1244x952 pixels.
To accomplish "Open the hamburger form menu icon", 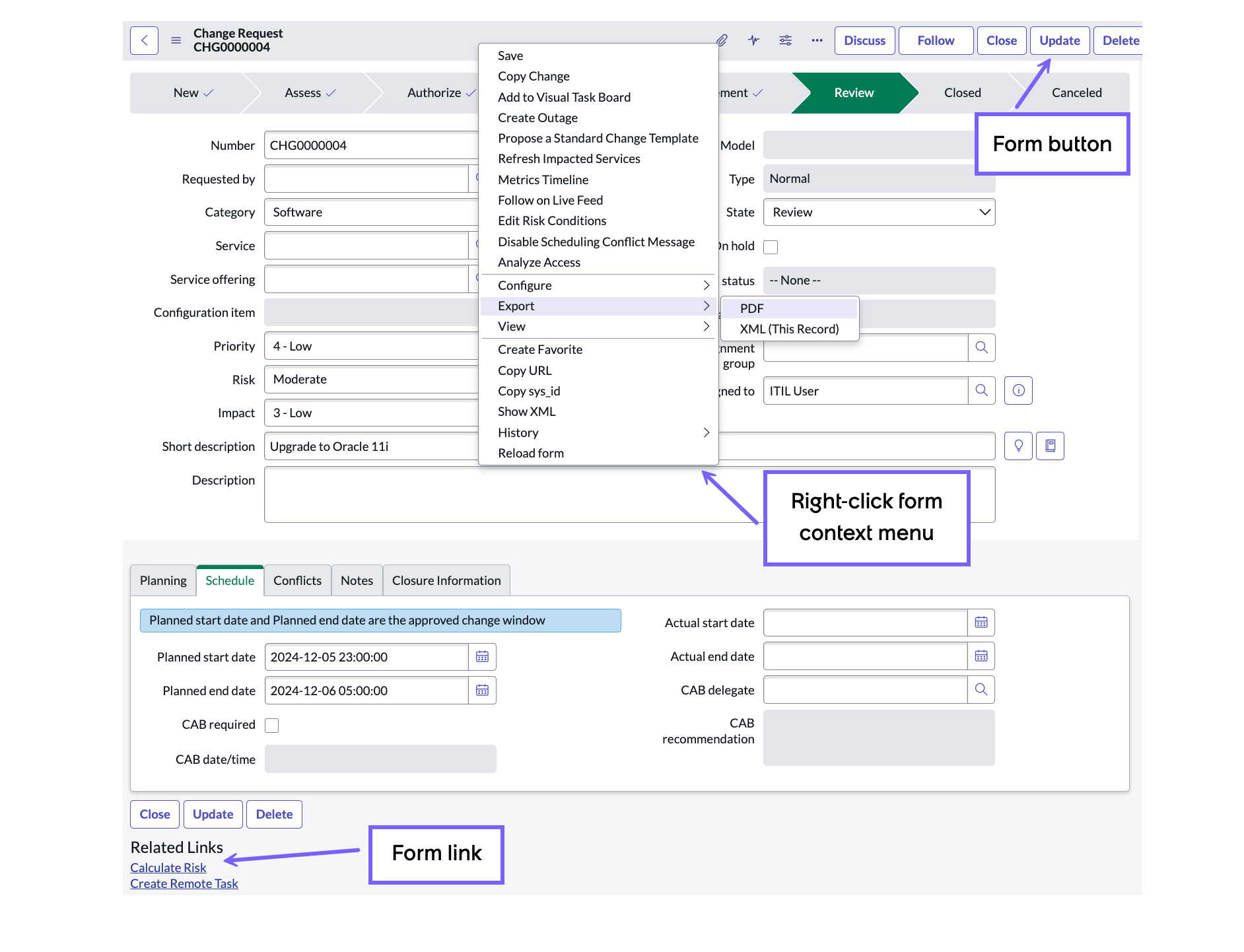I will pyautogui.click(x=176, y=40).
